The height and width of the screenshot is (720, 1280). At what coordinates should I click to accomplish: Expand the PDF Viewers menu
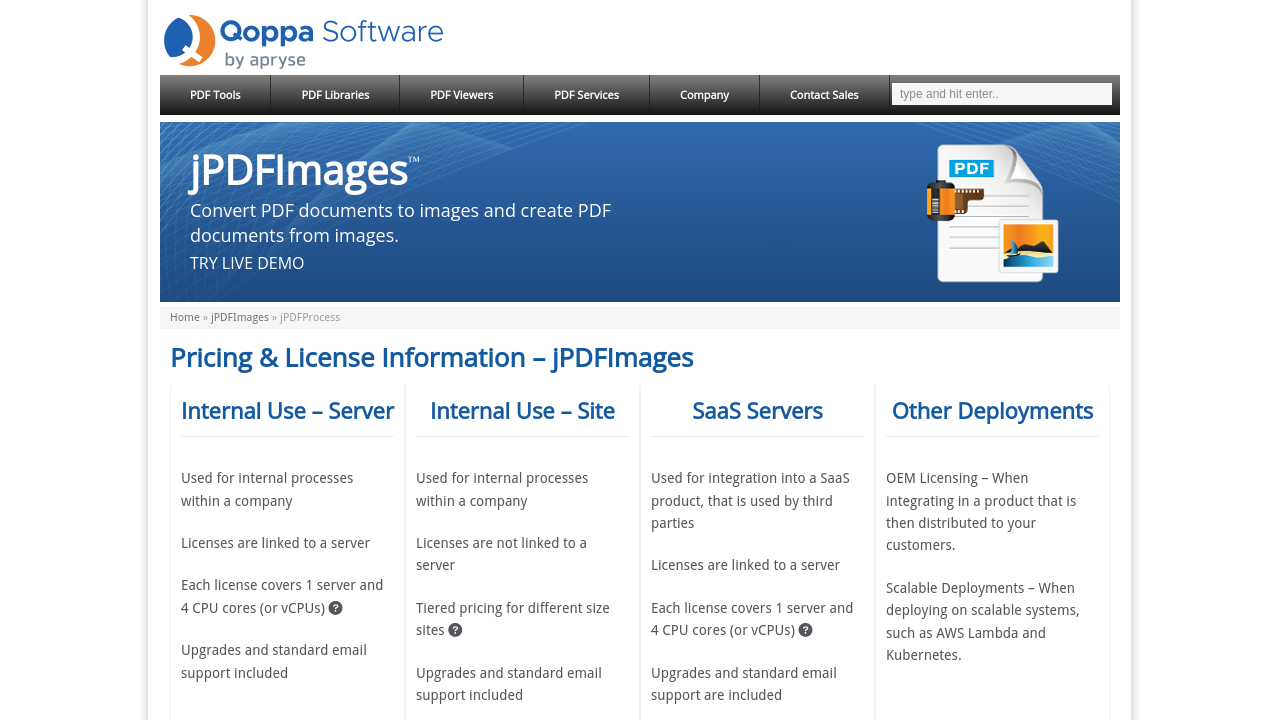click(x=461, y=95)
